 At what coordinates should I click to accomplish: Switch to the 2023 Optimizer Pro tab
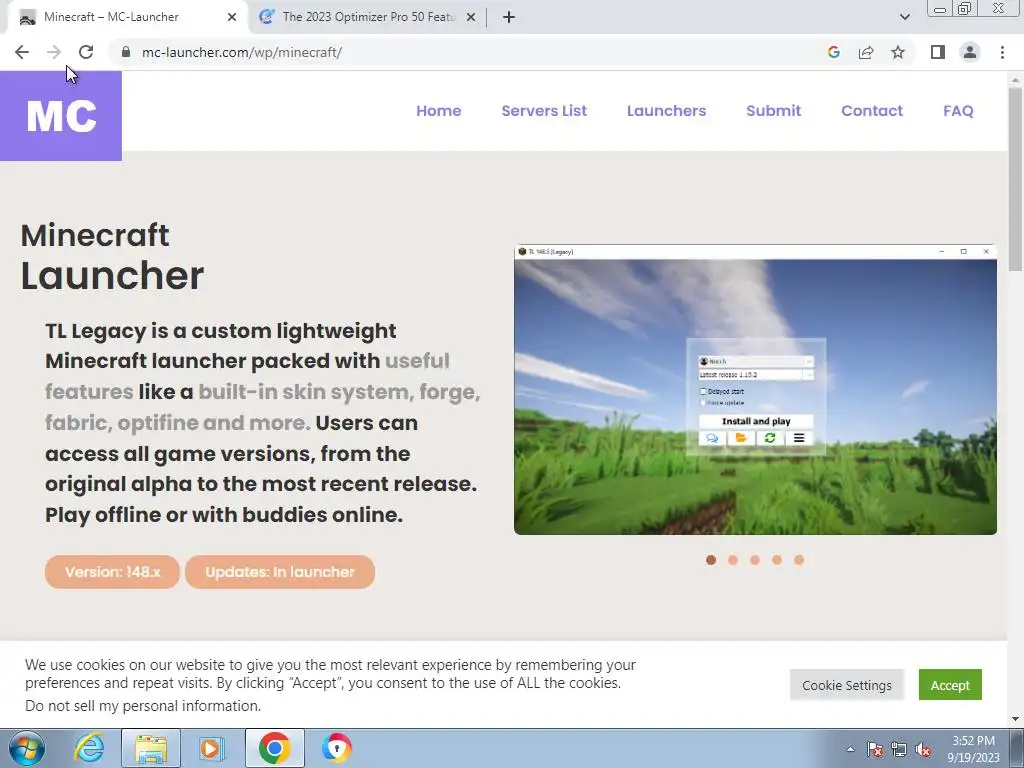tap(368, 17)
